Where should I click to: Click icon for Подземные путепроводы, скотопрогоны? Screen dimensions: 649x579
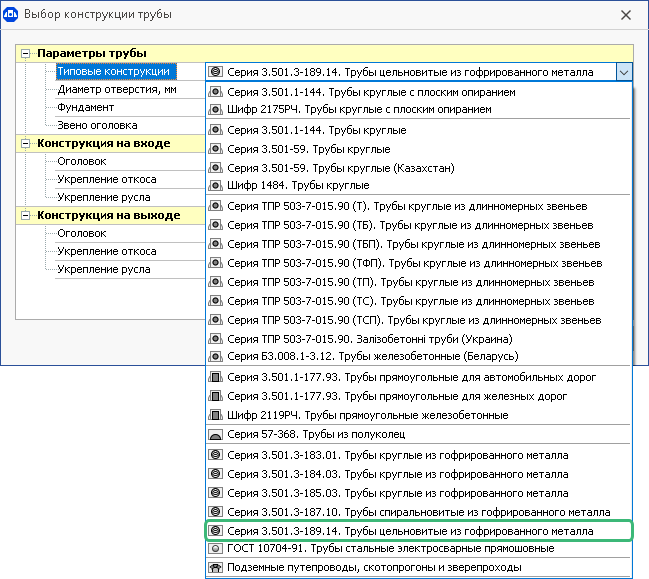(215, 567)
